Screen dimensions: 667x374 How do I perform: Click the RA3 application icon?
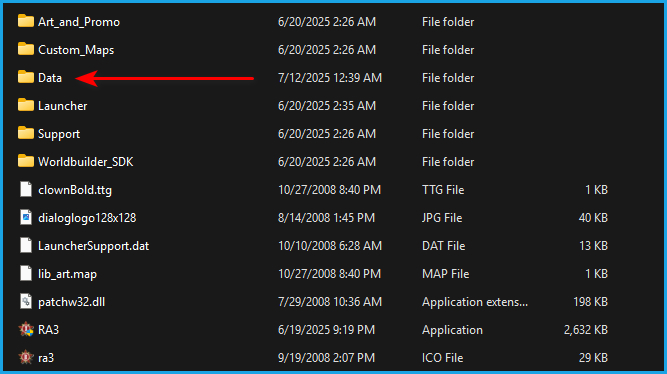coord(26,329)
